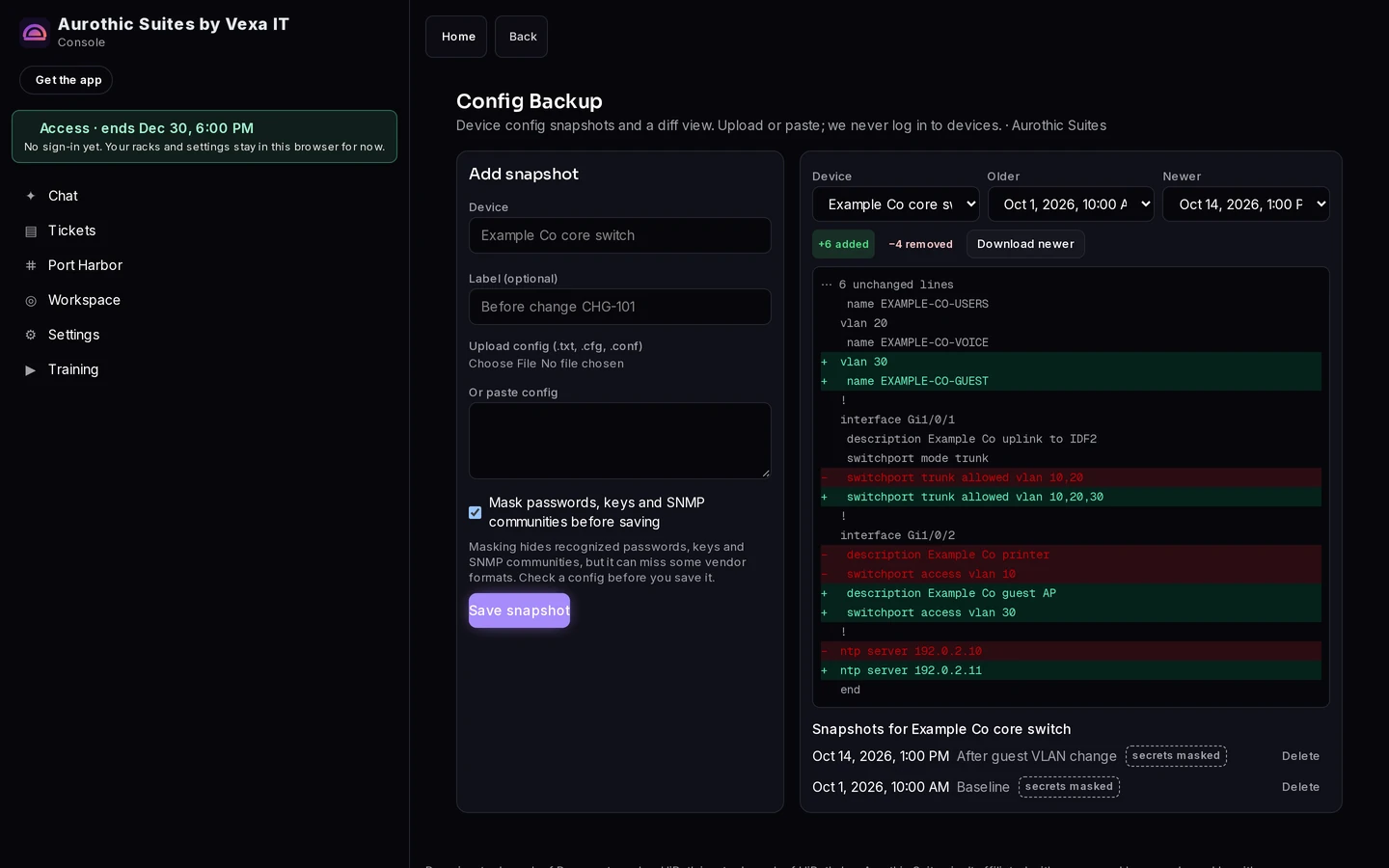
Task: Click the paste config text area
Action: click(620, 441)
